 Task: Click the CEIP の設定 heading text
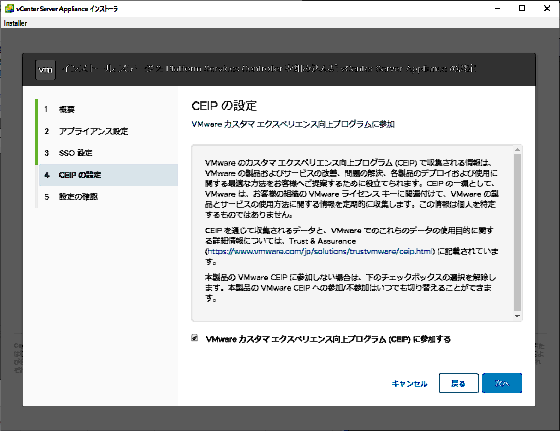pyautogui.click(x=224, y=106)
